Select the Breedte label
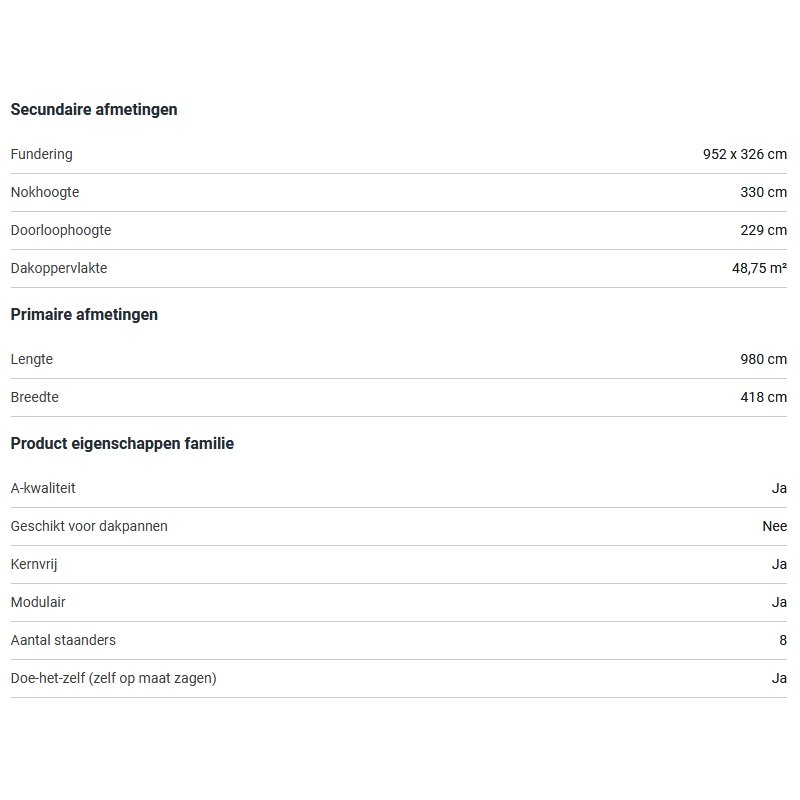This screenshot has height=800, width=800. pos(35,398)
